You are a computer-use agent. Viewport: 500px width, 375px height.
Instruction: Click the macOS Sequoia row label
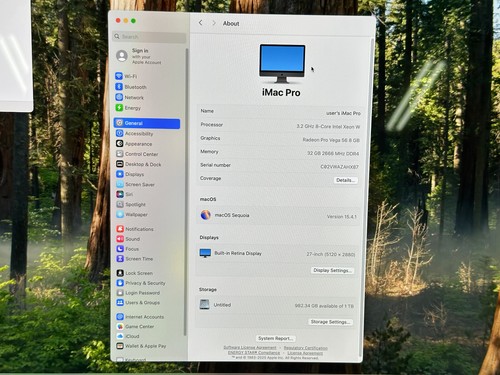pos(232,215)
